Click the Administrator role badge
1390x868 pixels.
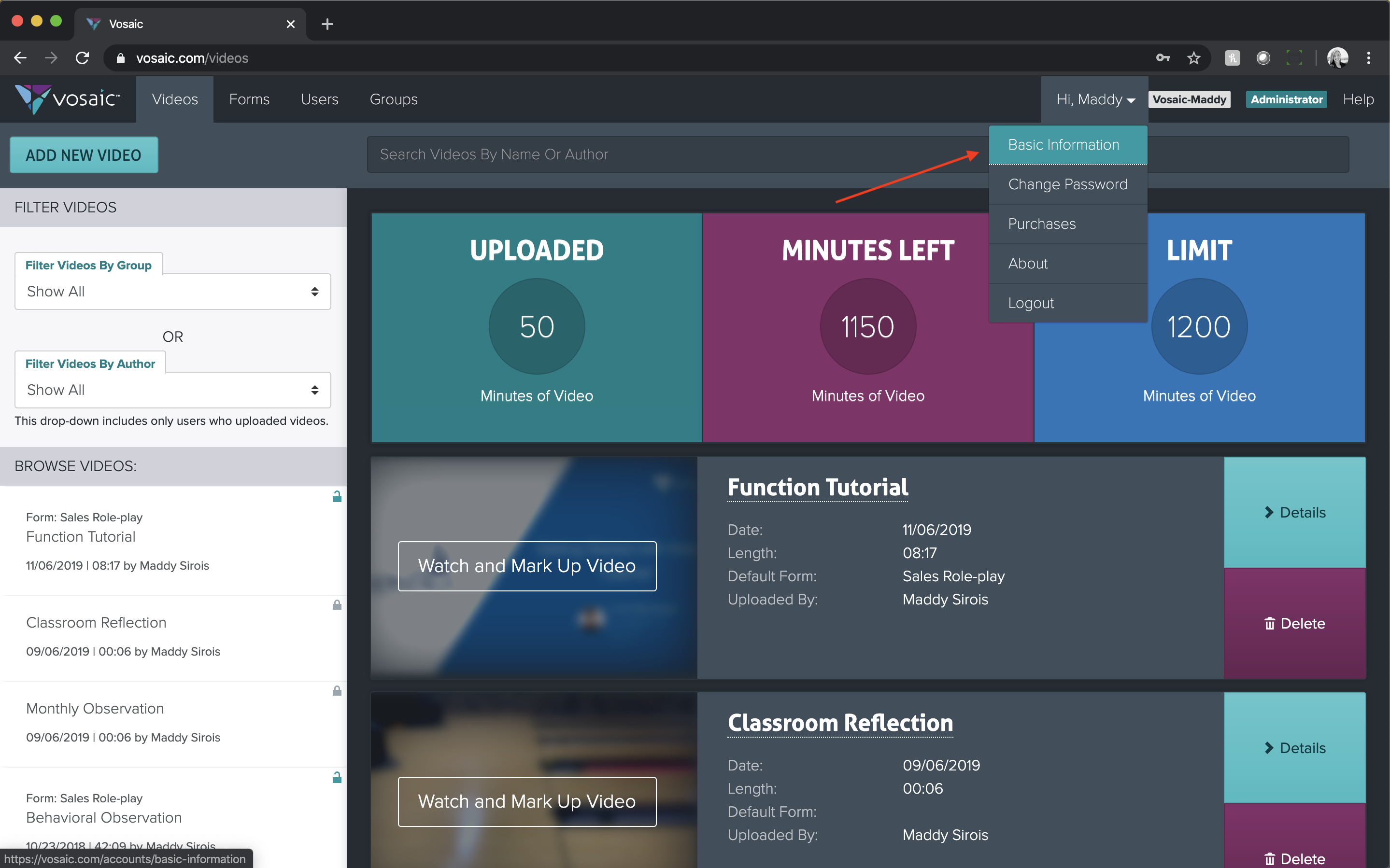click(1286, 99)
